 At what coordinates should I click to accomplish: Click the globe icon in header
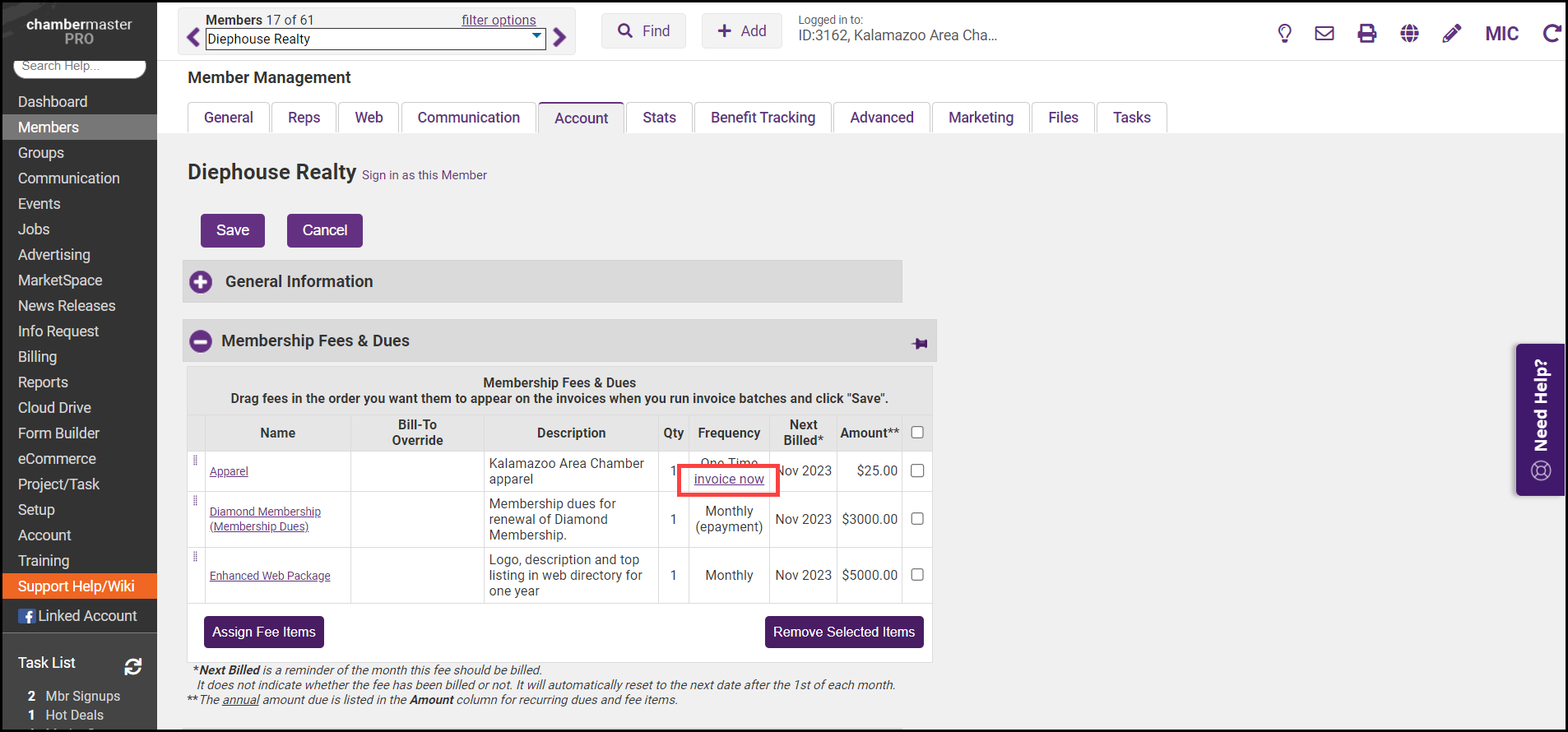pos(1409,34)
